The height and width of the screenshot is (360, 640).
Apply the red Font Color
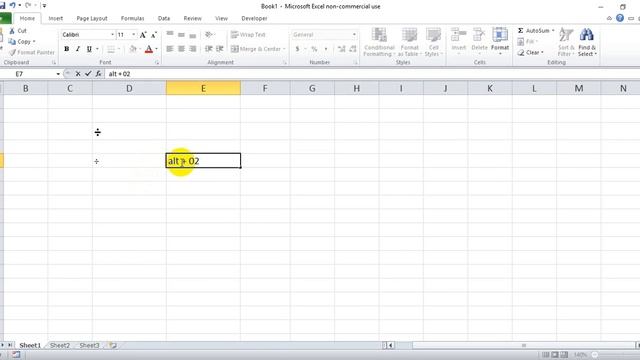pyautogui.click(x=149, y=49)
